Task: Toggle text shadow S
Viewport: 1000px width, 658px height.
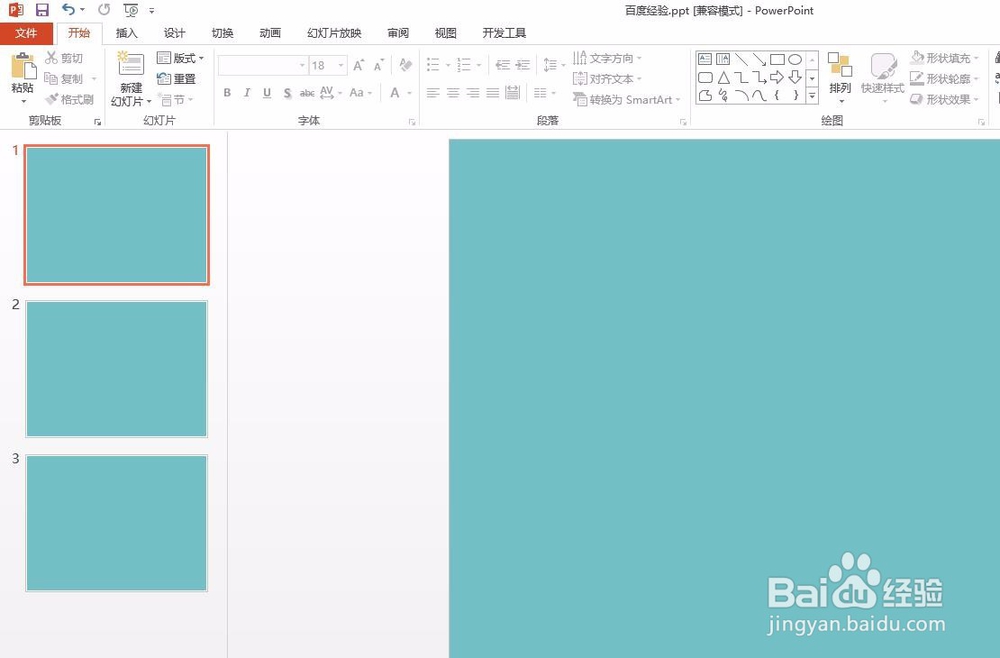Action: [288, 93]
